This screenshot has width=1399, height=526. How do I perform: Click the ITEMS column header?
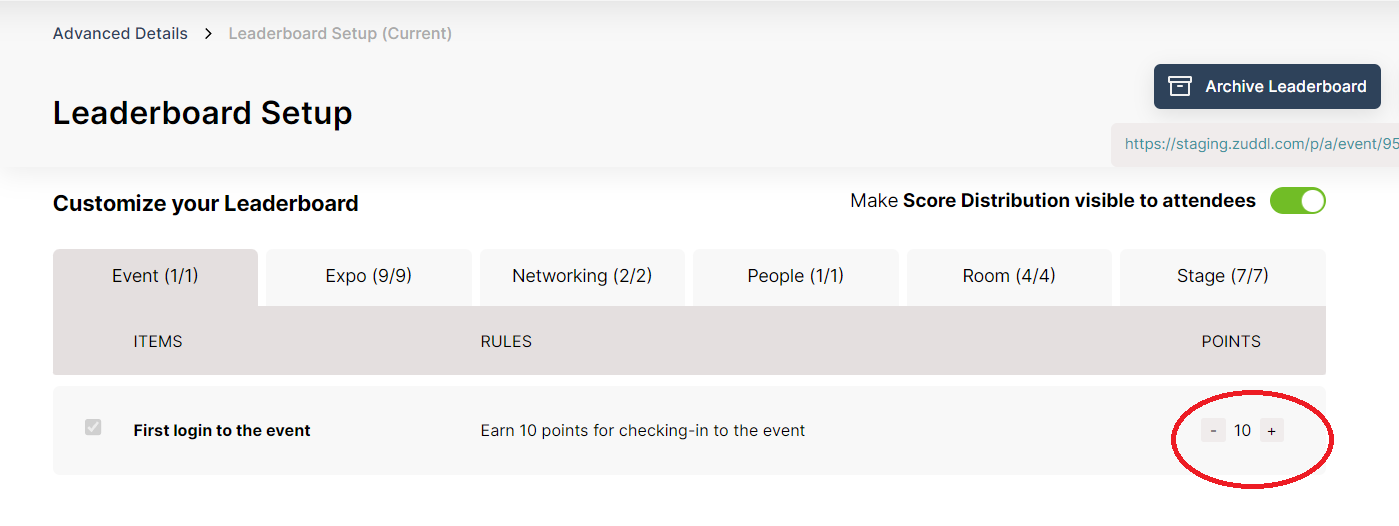(158, 342)
